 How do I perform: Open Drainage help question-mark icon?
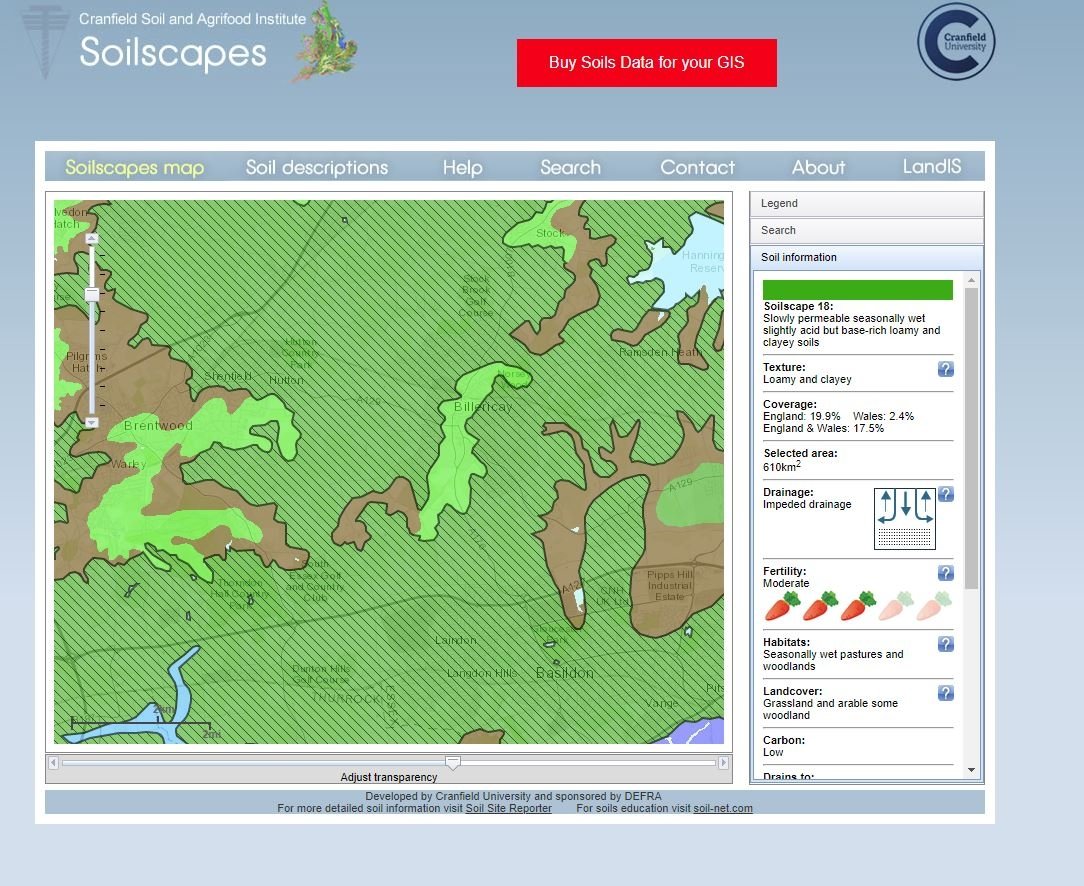[946, 494]
